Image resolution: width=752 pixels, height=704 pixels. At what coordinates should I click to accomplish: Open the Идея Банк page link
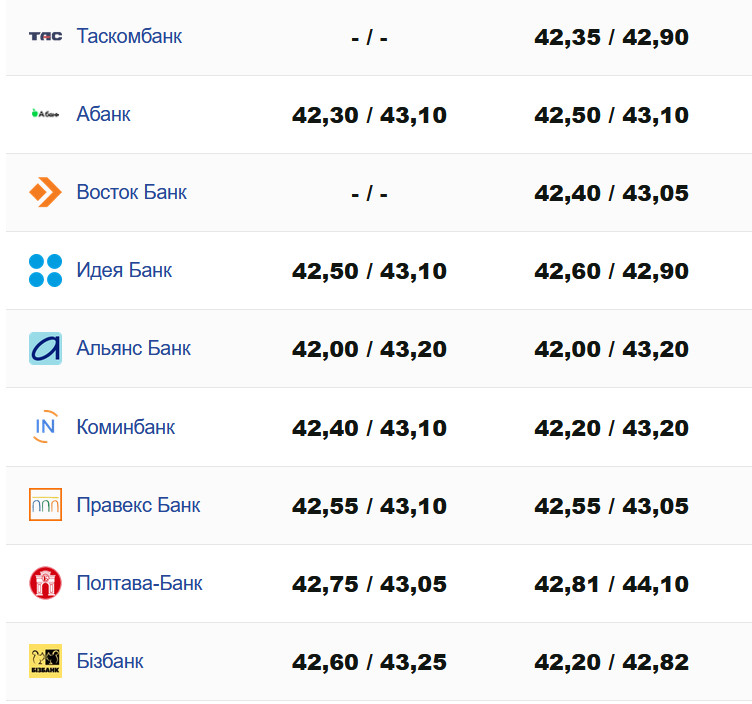tap(124, 270)
